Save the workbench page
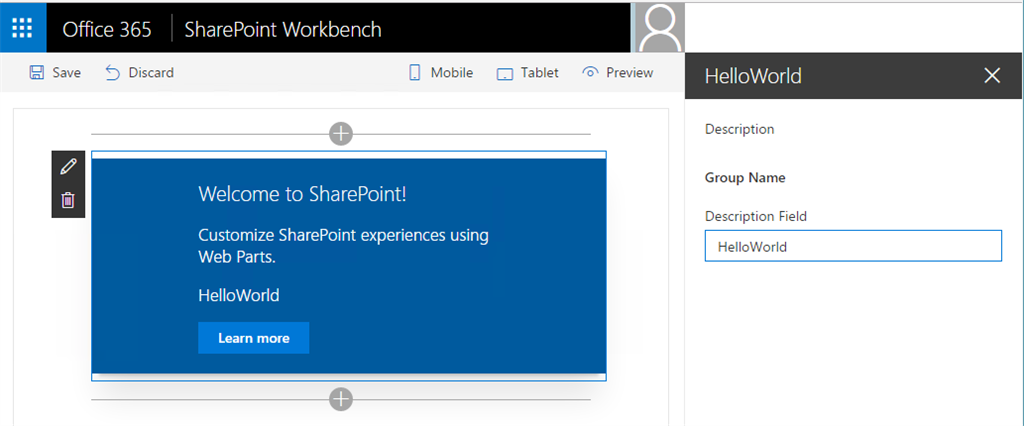The height and width of the screenshot is (426, 1024). pyautogui.click(x=55, y=72)
